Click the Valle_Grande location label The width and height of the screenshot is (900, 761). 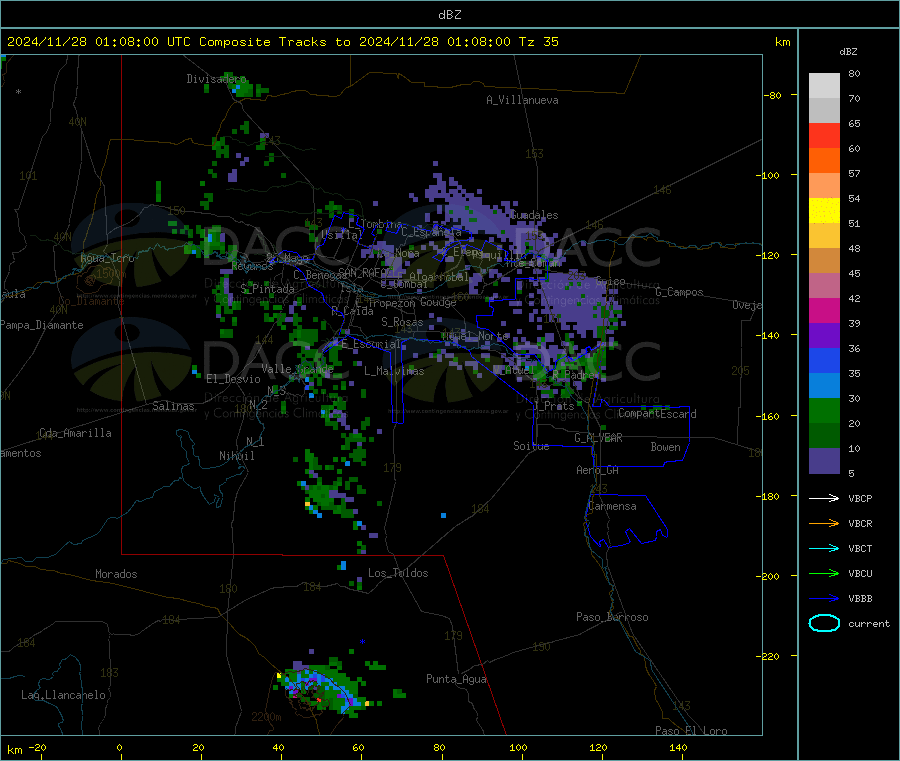tap(297, 368)
